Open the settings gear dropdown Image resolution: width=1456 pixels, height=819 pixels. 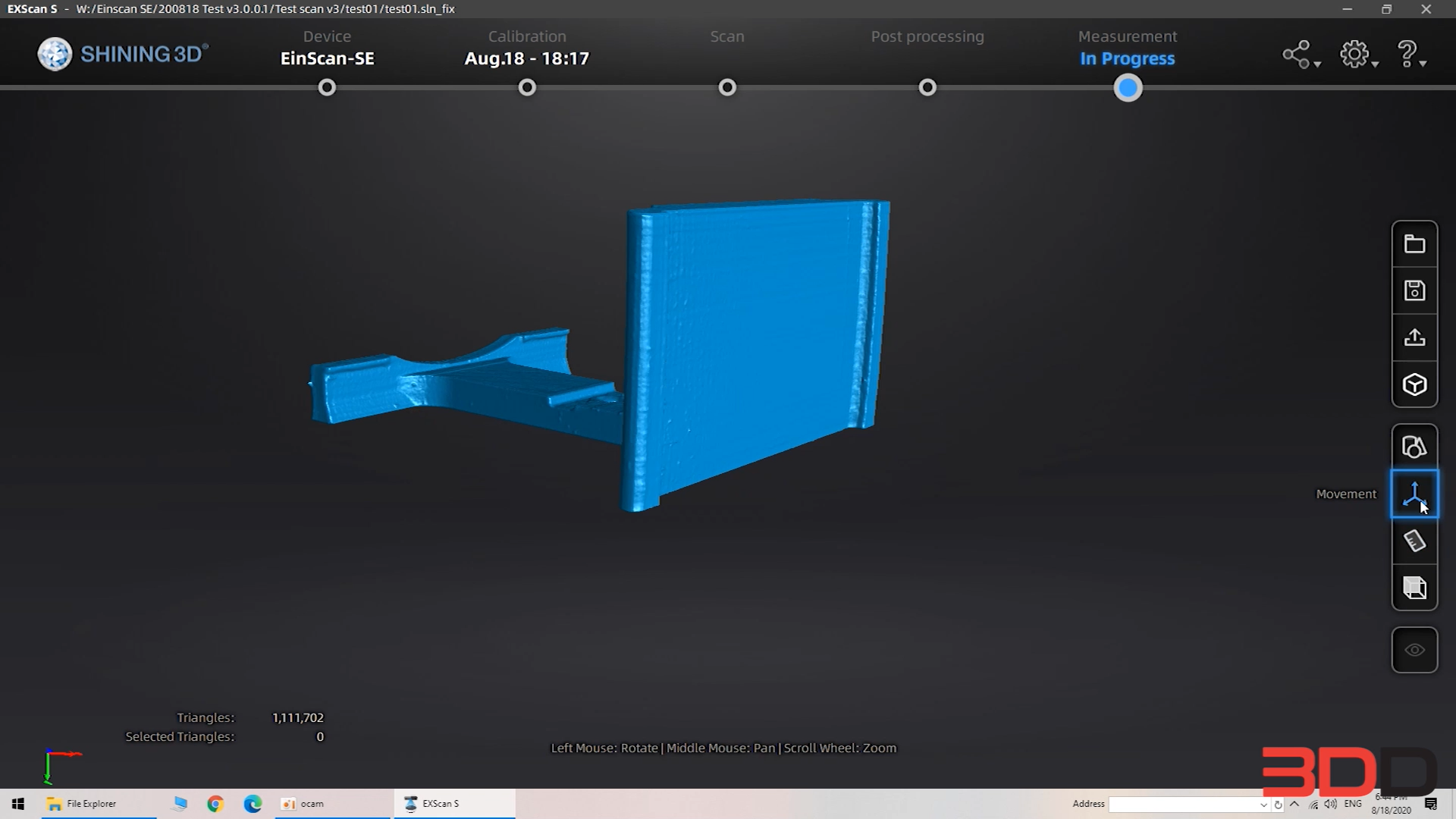pyautogui.click(x=1358, y=55)
